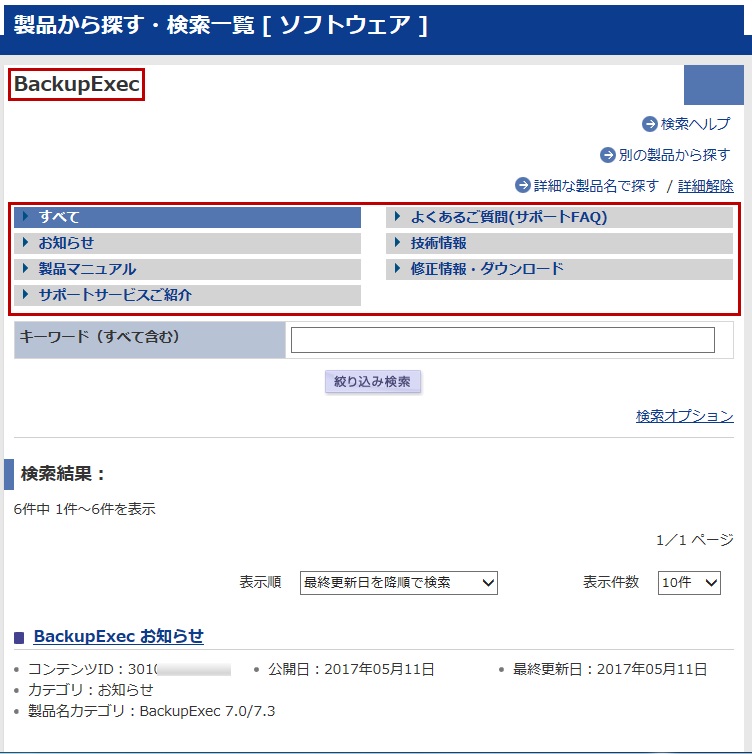Viewport: 752px width, 754px height.
Task: Focus the キーワード search input field
Action: [x=502, y=340]
